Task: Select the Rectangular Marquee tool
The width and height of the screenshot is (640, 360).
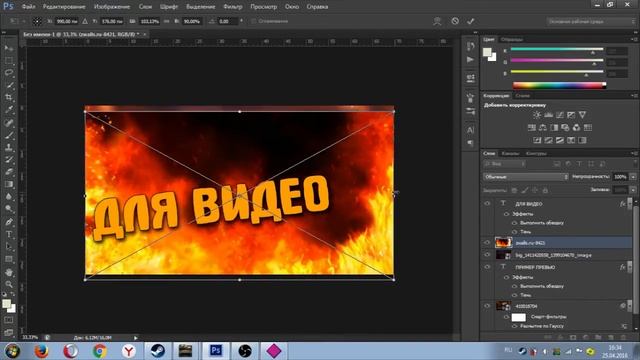Action: click(x=9, y=60)
